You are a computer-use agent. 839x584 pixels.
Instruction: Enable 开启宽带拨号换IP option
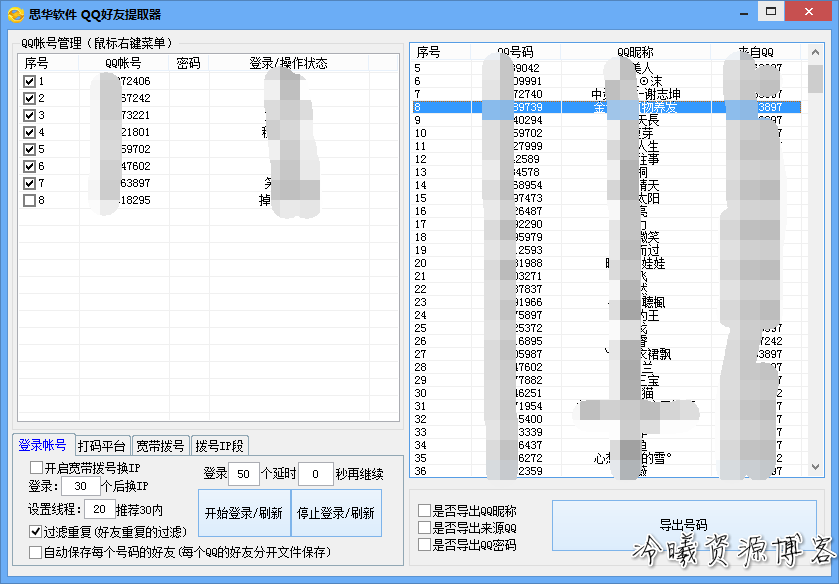(x=36, y=467)
